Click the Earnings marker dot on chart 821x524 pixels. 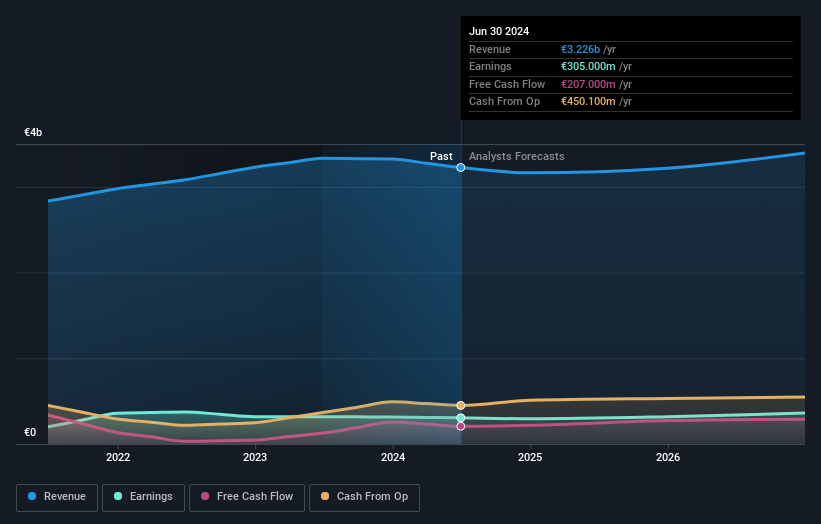(461, 418)
